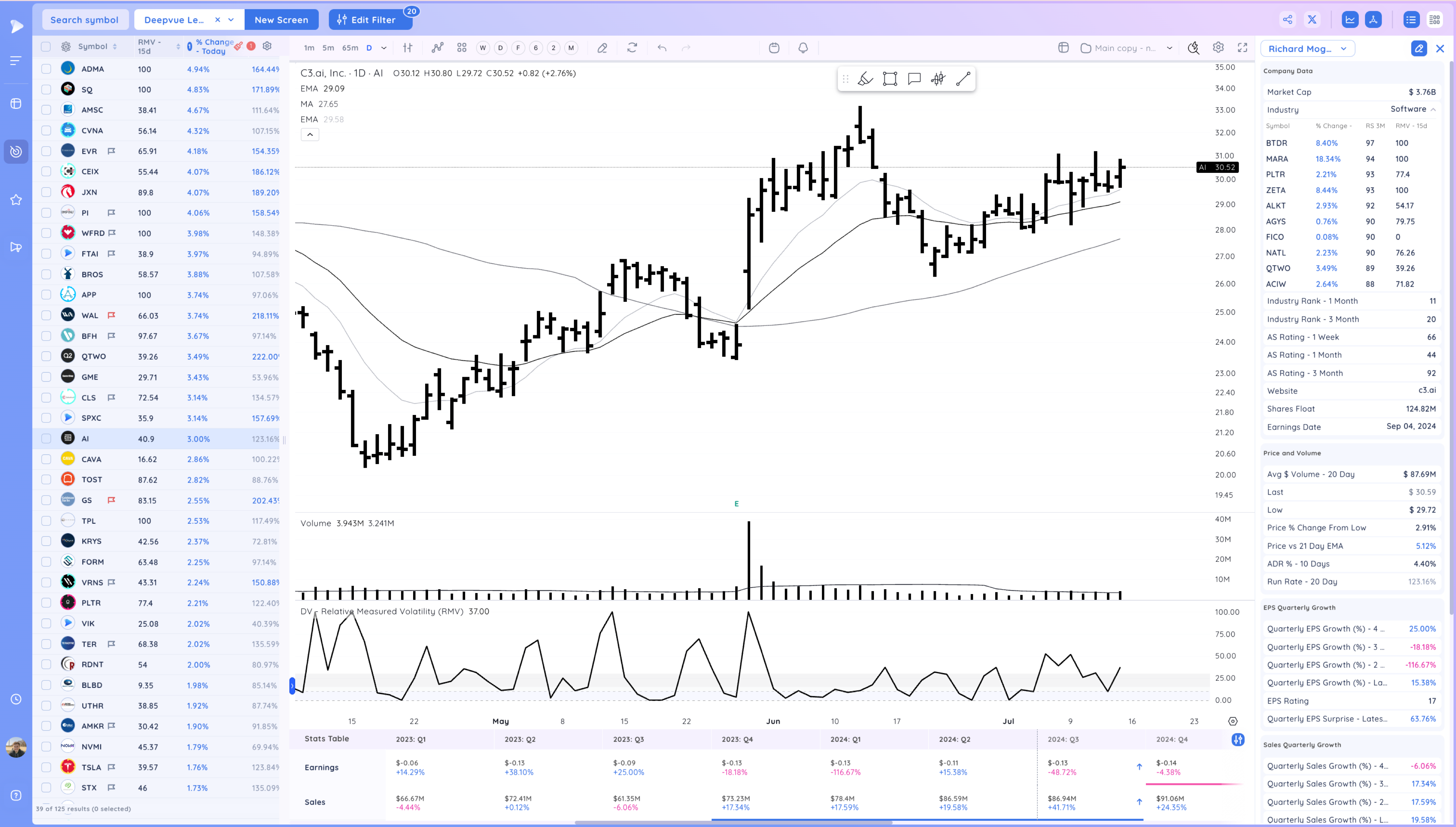This screenshot has width=1456, height=827.
Task: Click the Edit Filter button
Action: [366, 20]
